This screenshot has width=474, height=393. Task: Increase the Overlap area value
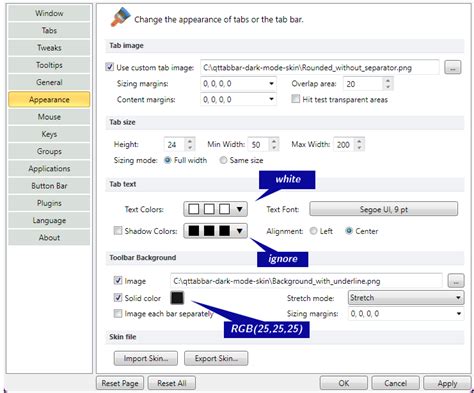(x=388, y=80)
